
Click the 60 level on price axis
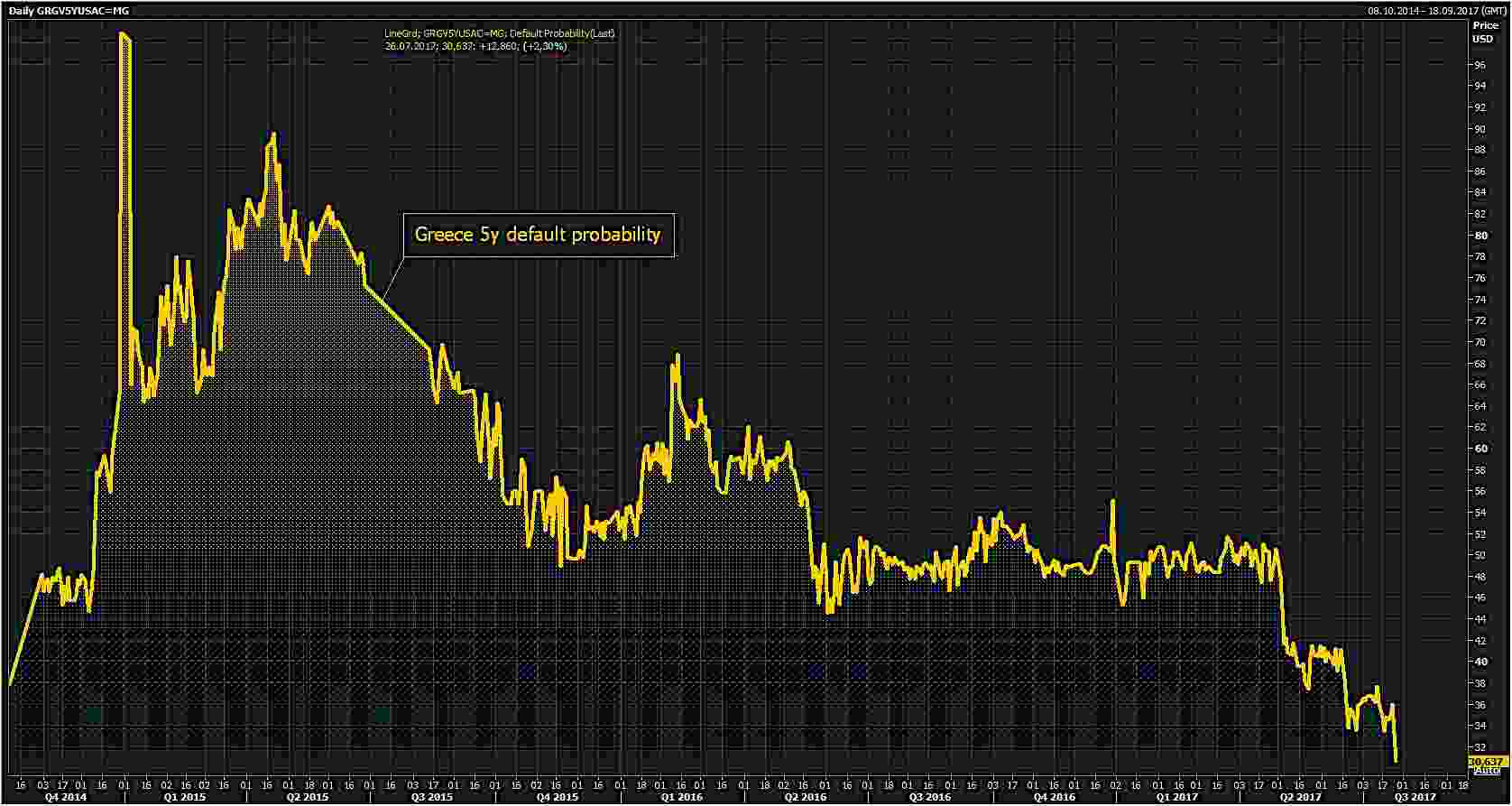1480,449
